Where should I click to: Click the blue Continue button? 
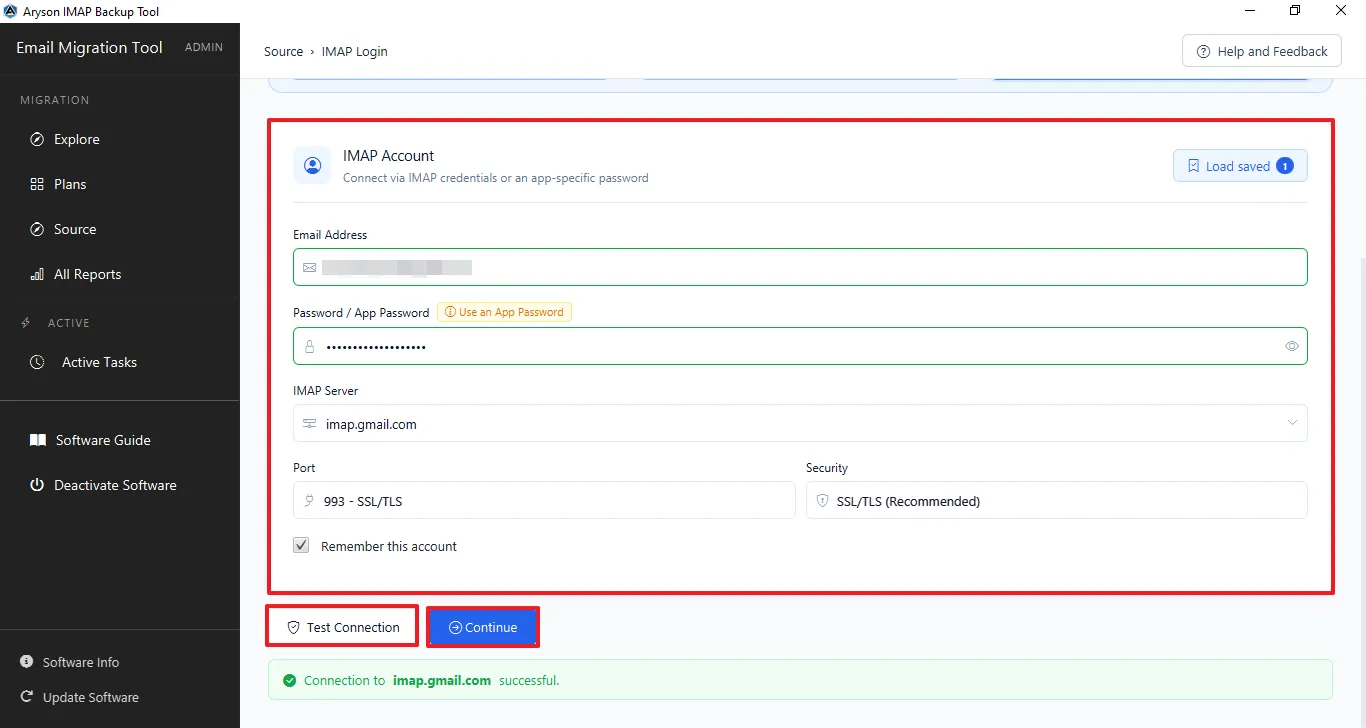[483, 627]
